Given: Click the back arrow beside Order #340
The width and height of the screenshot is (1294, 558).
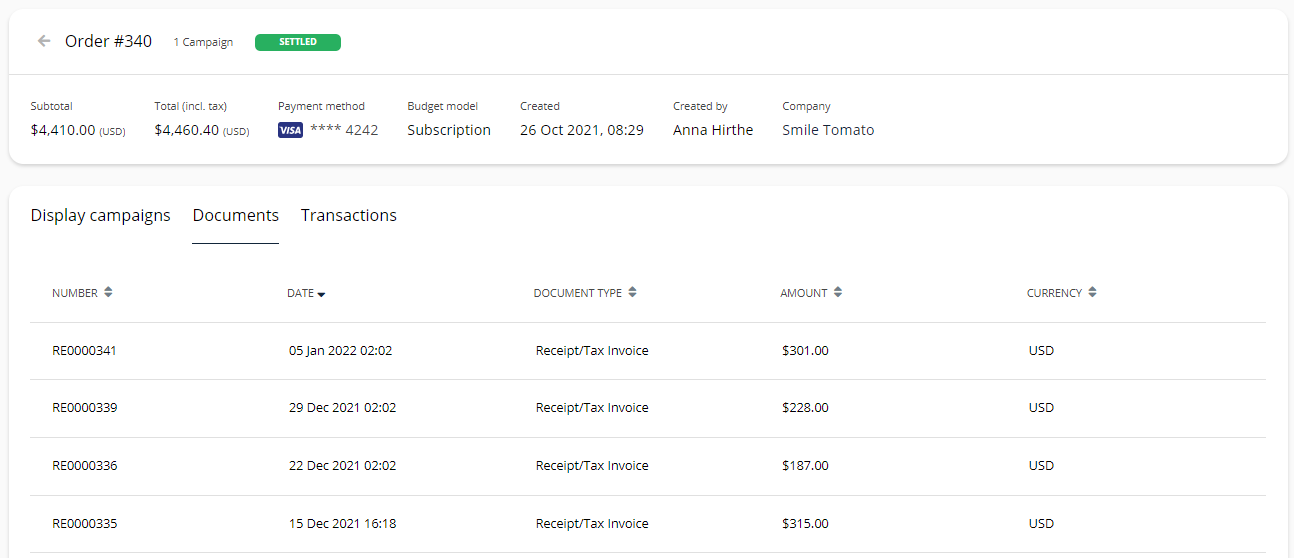Looking at the screenshot, I should [x=43, y=41].
